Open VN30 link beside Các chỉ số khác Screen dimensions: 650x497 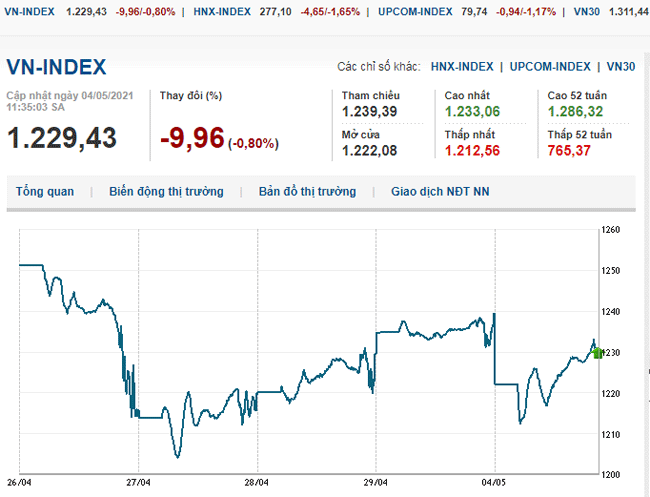coord(621,67)
